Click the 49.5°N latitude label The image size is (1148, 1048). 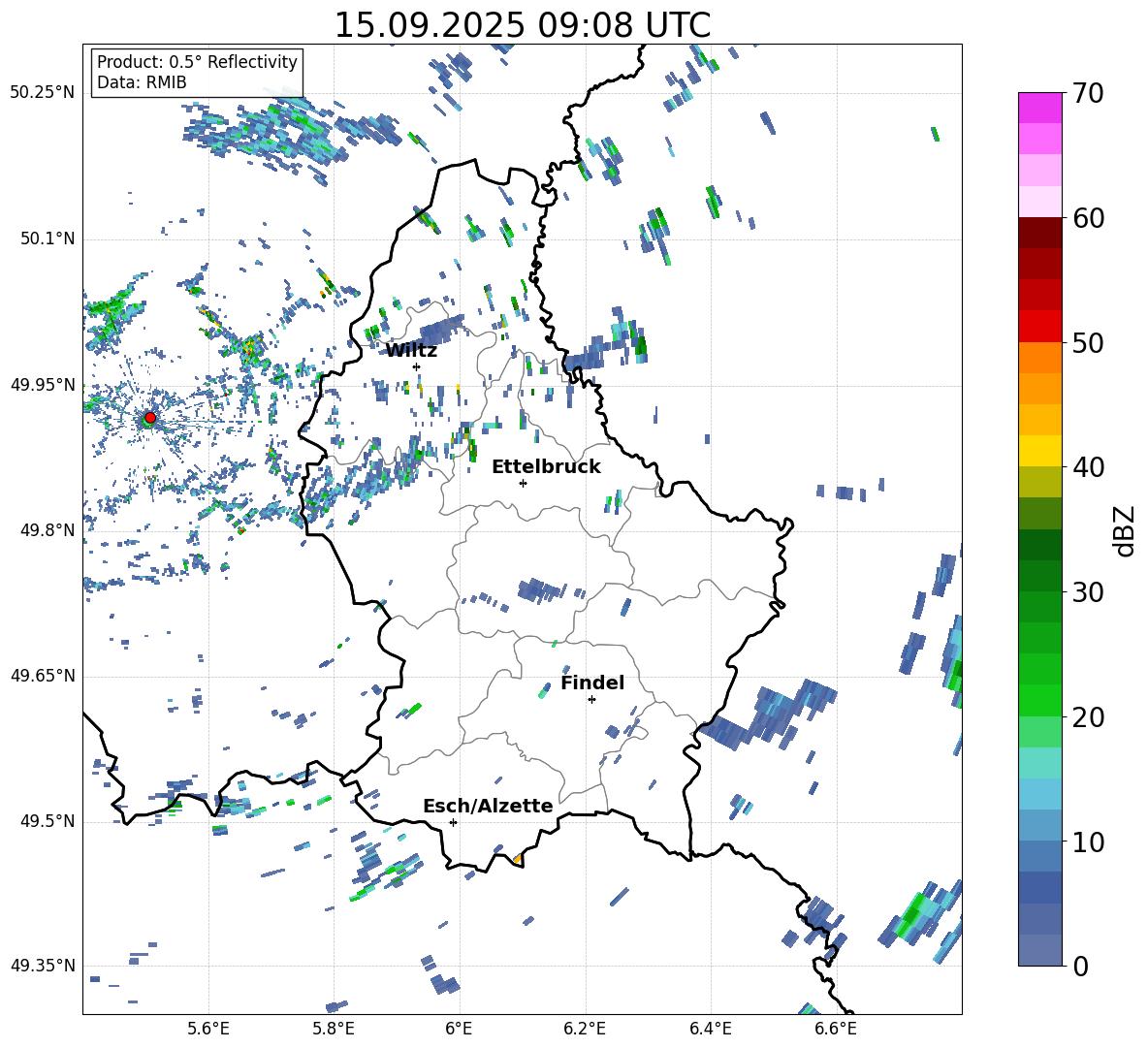pos(47,821)
